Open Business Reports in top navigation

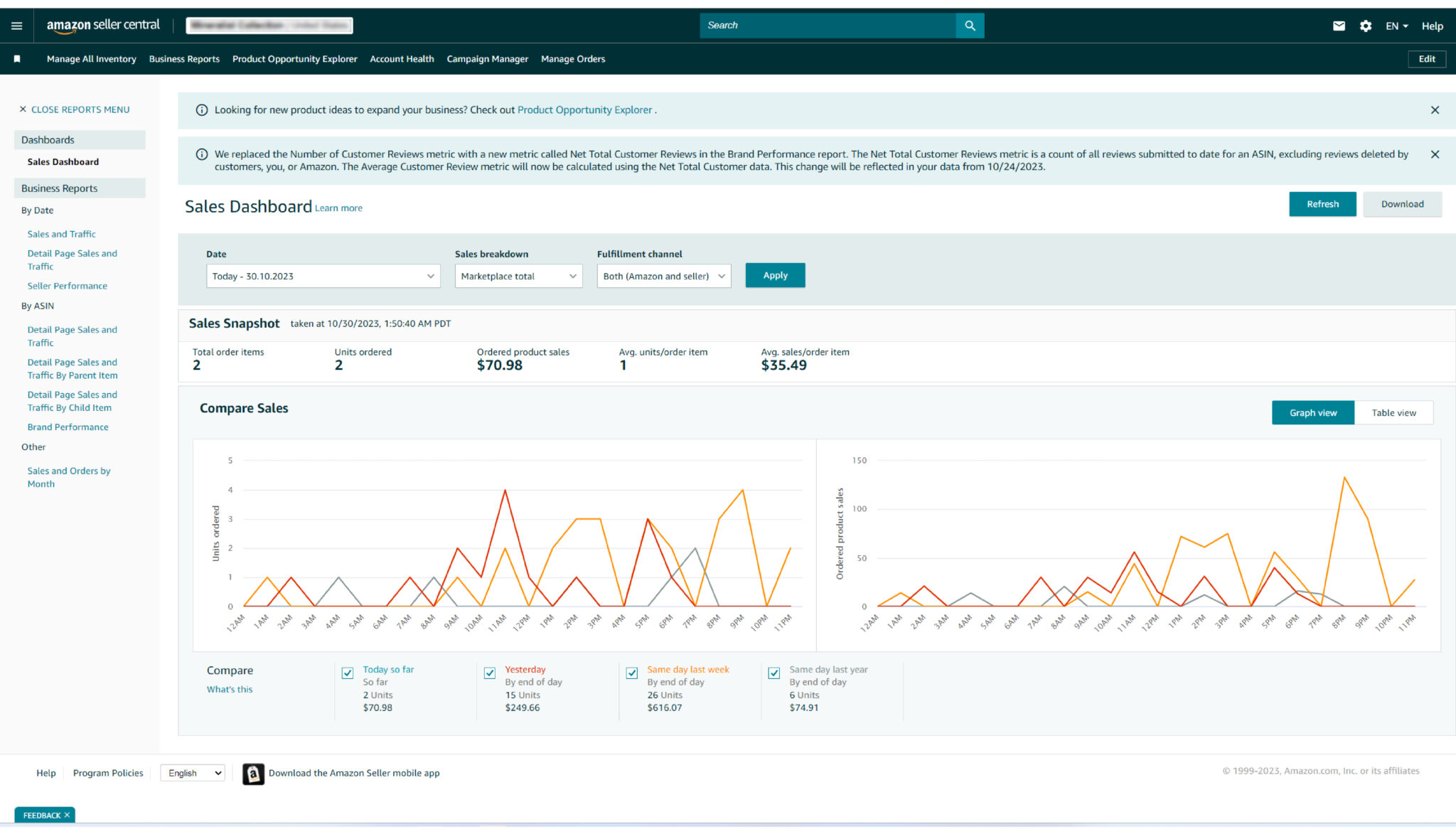pyautogui.click(x=184, y=59)
